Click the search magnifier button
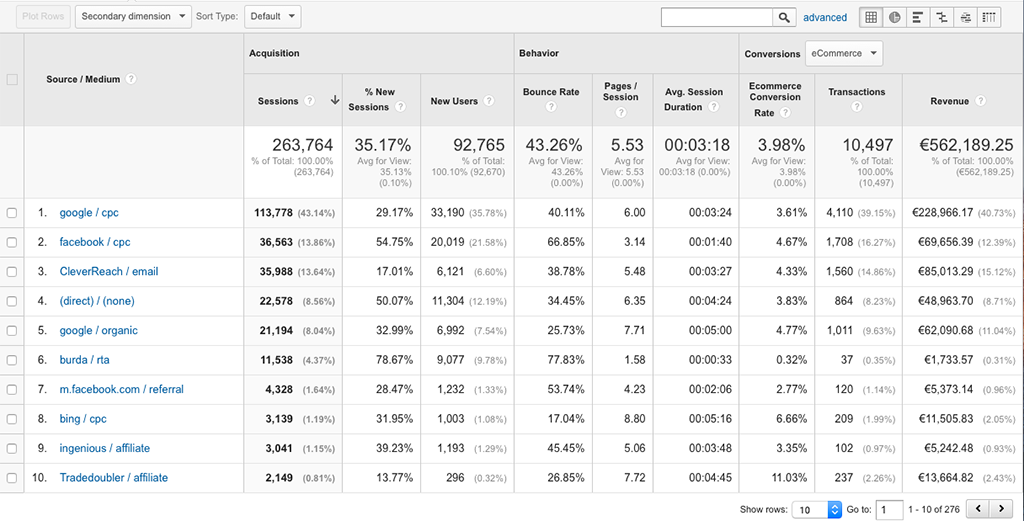The height and width of the screenshot is (521, 1024). (x=785, y=17)
